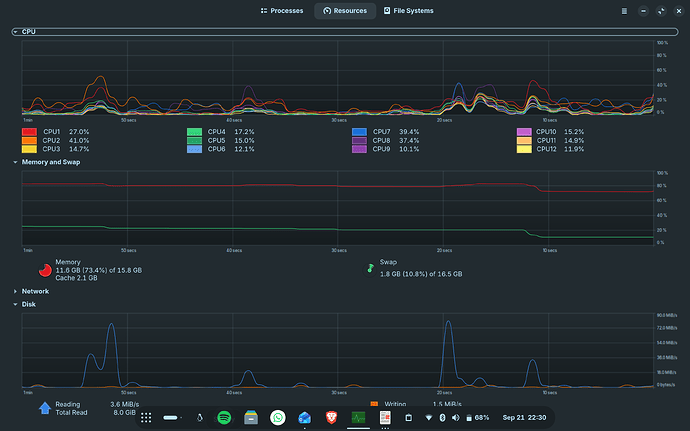This screenshot has height=431, width=690.
Task: Change the CPU1 red color swatch
Action: pos(29,132)
